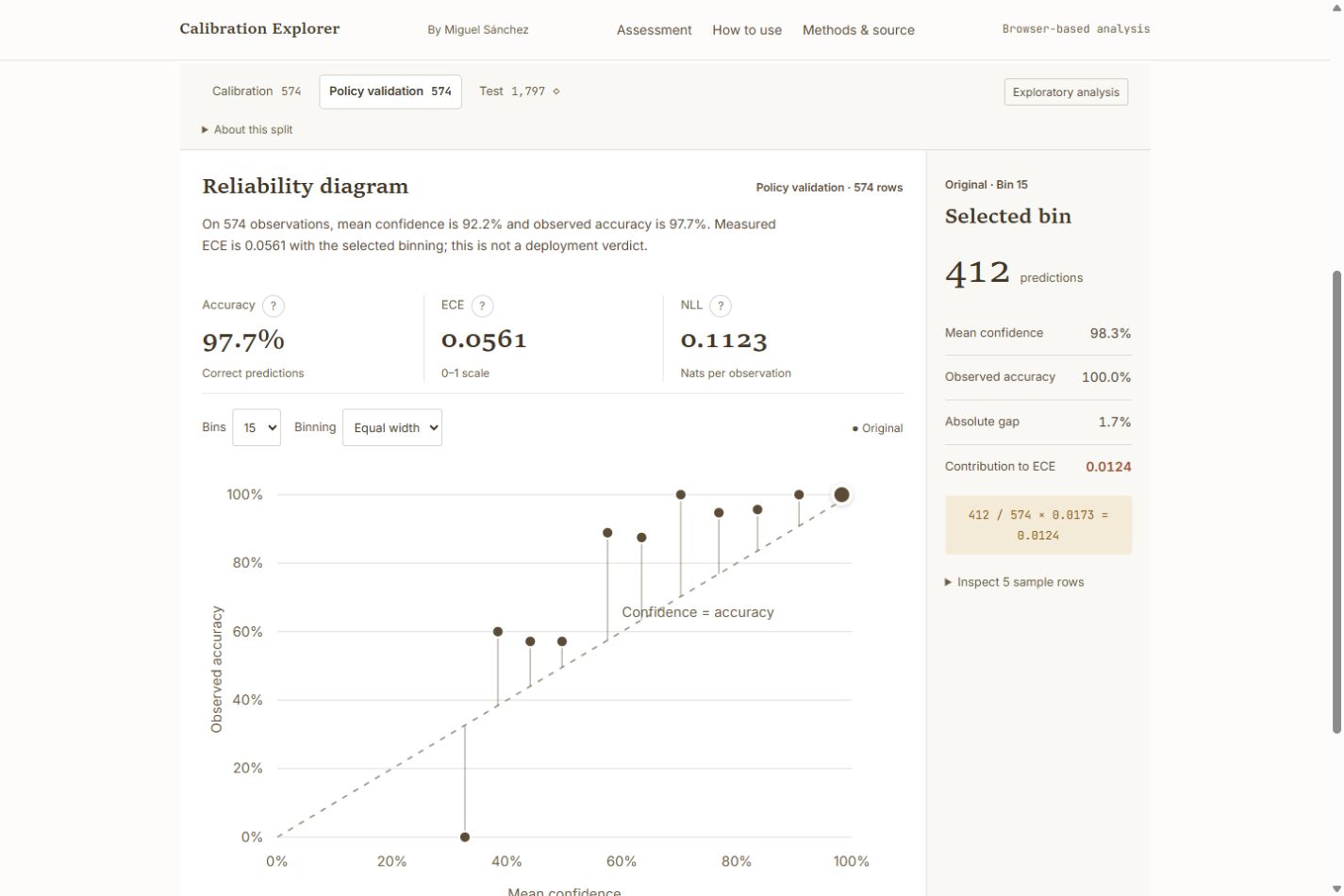Click the 98.3% mean confidence value
This screenshot has height=896, width=1344.
pyautogui.click(x=1110, y=333)
